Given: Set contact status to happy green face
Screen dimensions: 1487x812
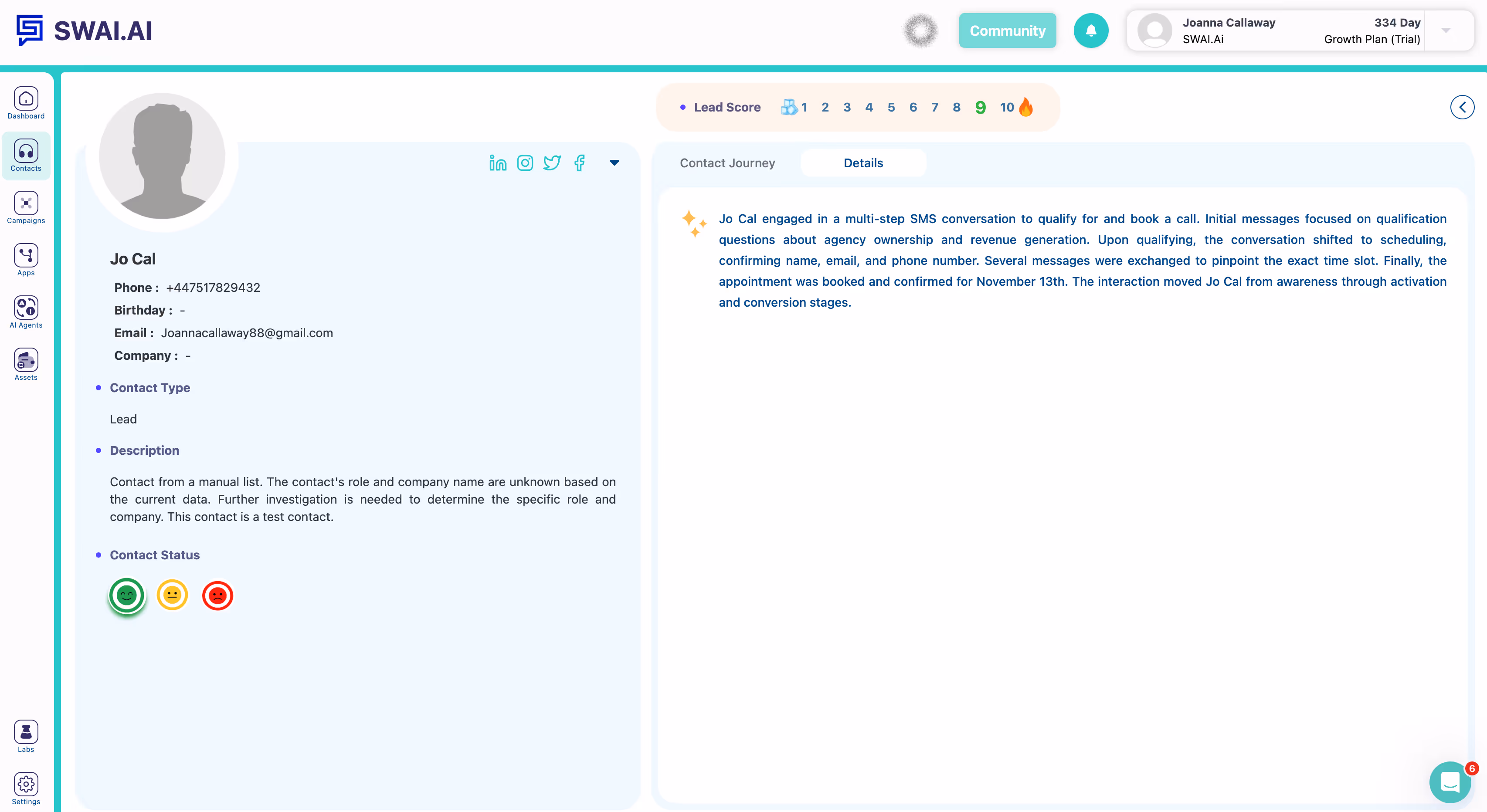Looking at the screenshot, I should pos(126,595).
